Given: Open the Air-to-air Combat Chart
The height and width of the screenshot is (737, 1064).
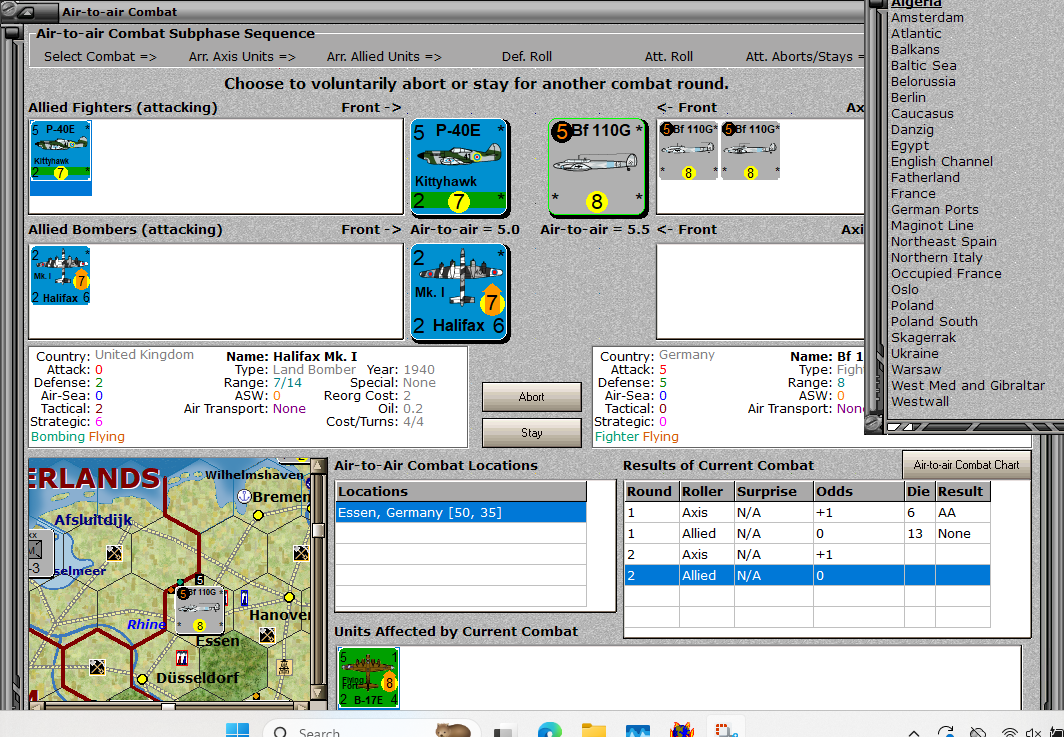Looking at the screenshot, I should point(966,465).
